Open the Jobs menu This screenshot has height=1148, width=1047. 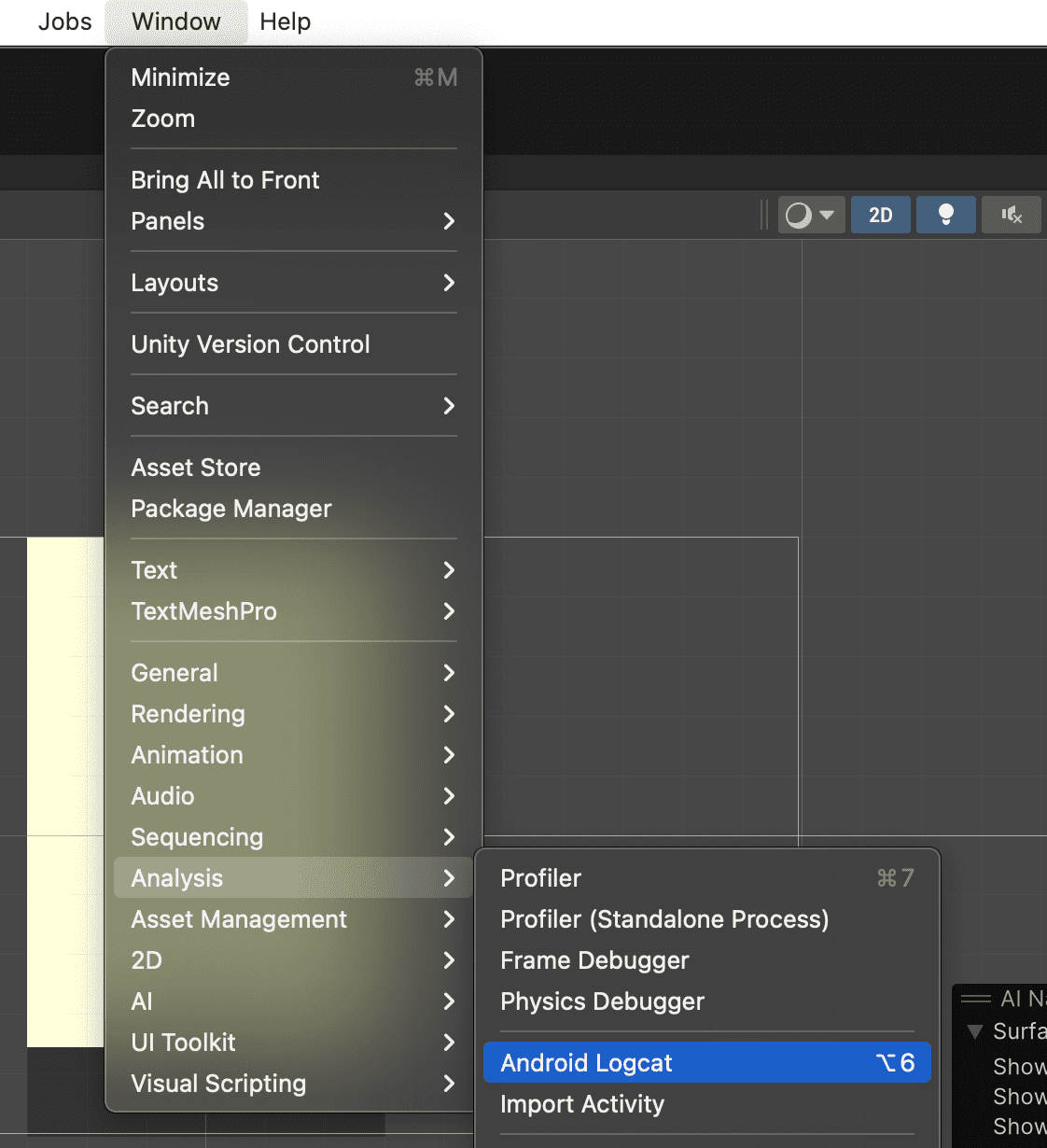pos(64,21)
